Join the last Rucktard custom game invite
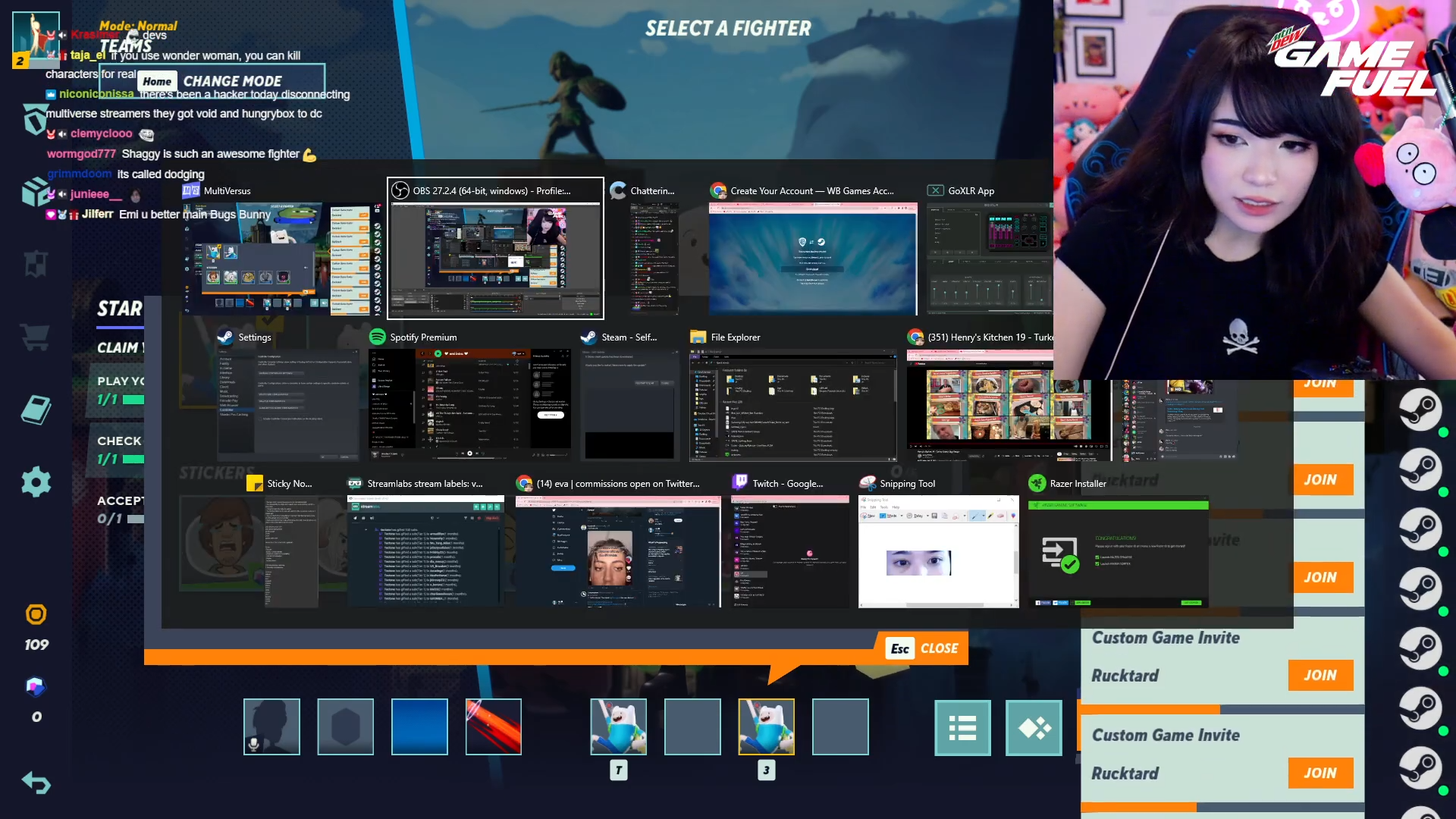The height and width of the screenshot is (819, 1456). coord(1319,773)
